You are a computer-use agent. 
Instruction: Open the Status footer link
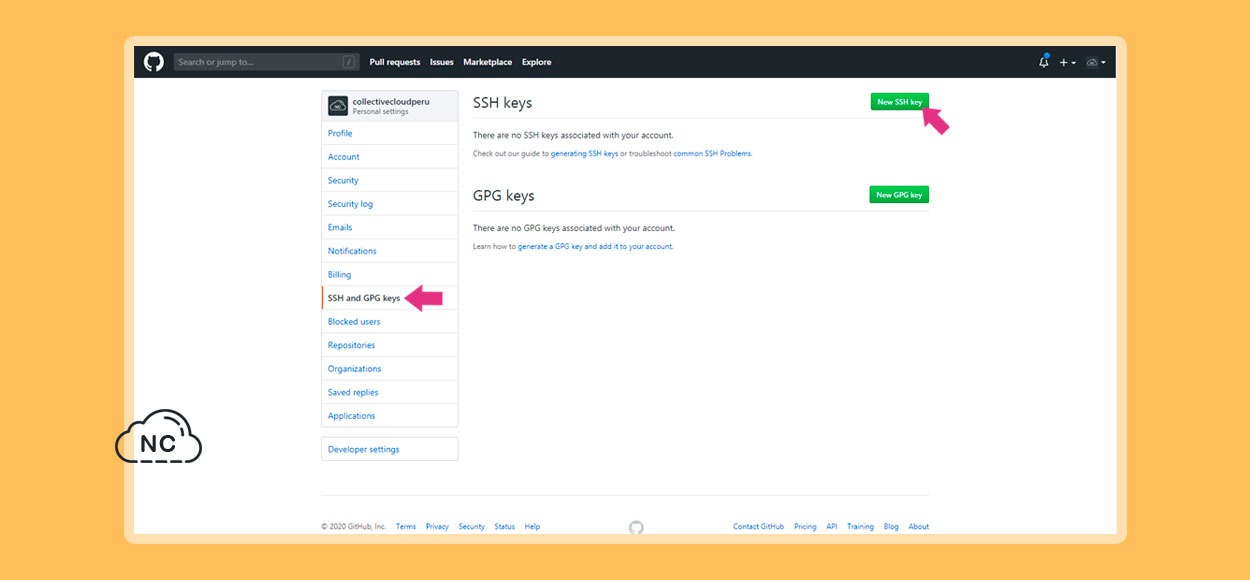[505, 527]
